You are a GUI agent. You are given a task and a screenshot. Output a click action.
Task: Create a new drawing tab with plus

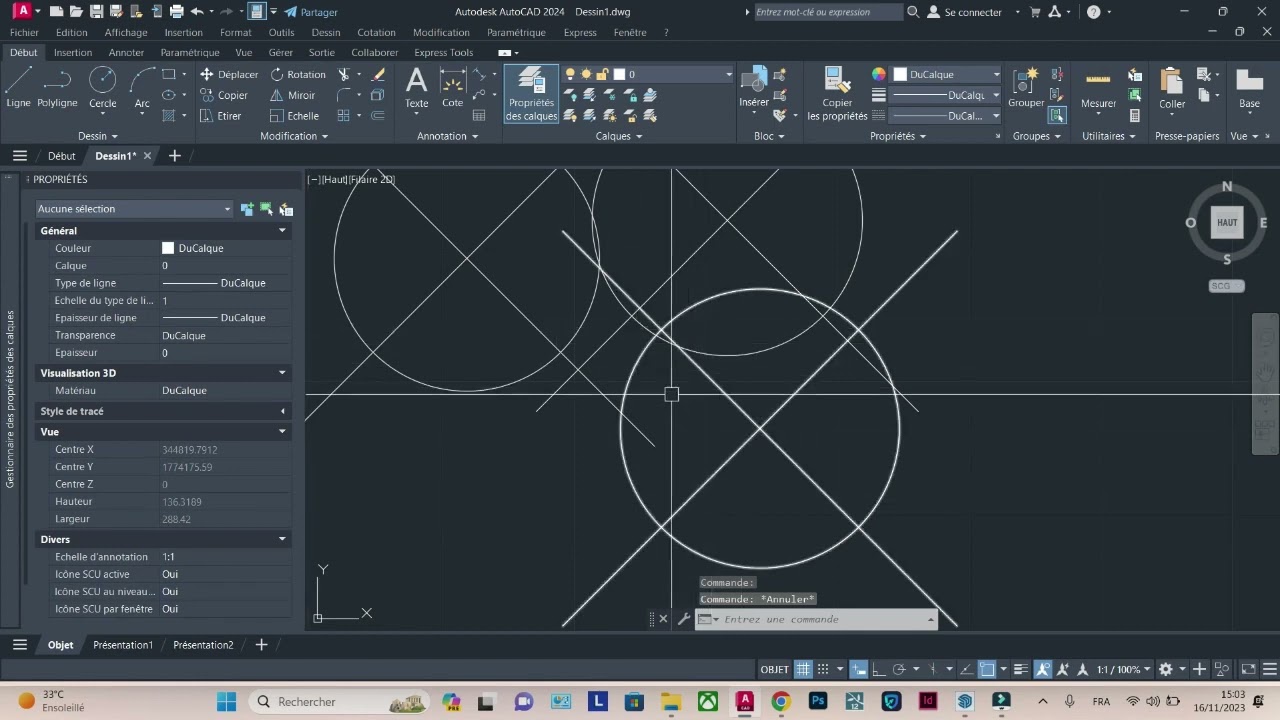click(x=174, y=156)
